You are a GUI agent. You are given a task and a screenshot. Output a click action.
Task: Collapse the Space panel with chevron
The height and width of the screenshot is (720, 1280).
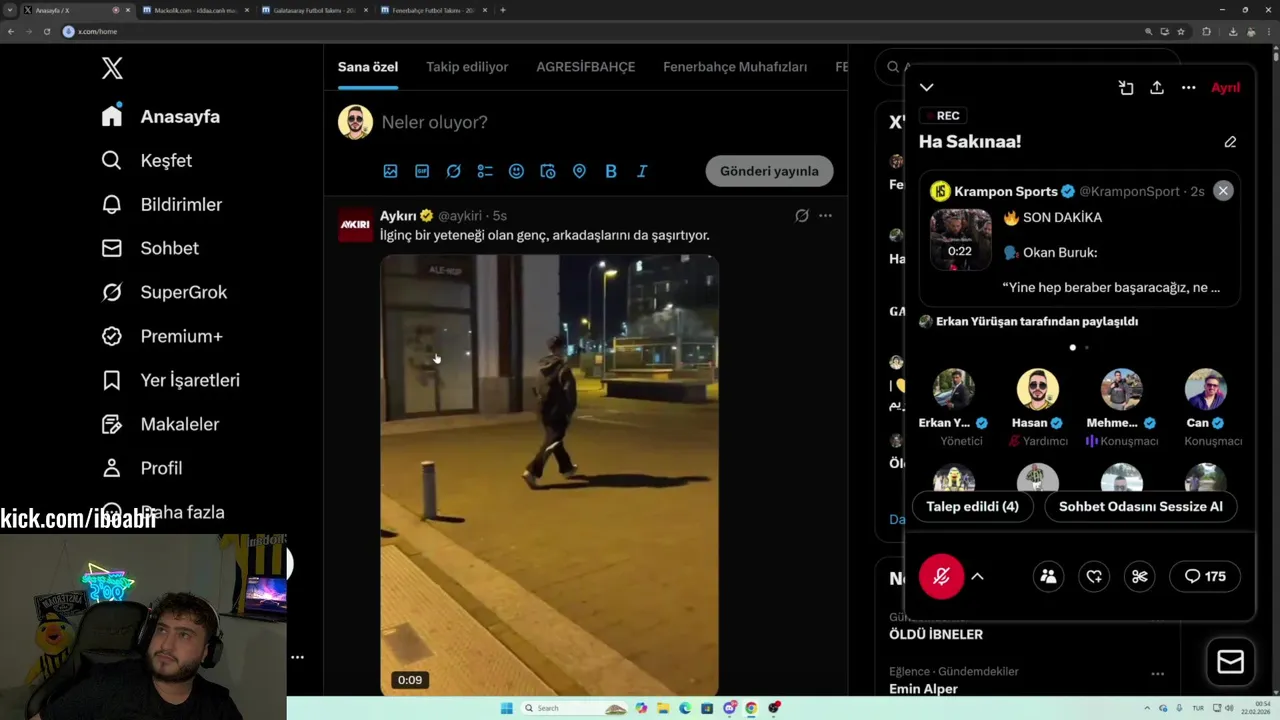[x=927, y=88]
